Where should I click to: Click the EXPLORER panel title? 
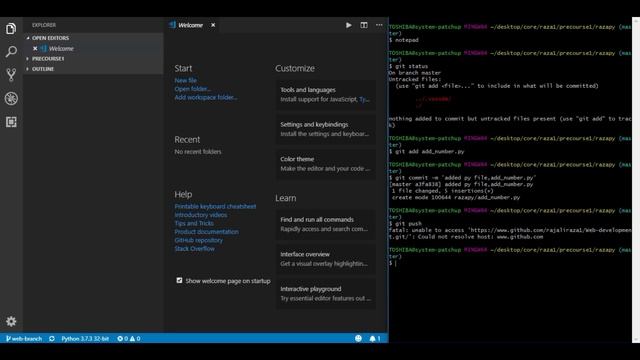click(44, 25)
